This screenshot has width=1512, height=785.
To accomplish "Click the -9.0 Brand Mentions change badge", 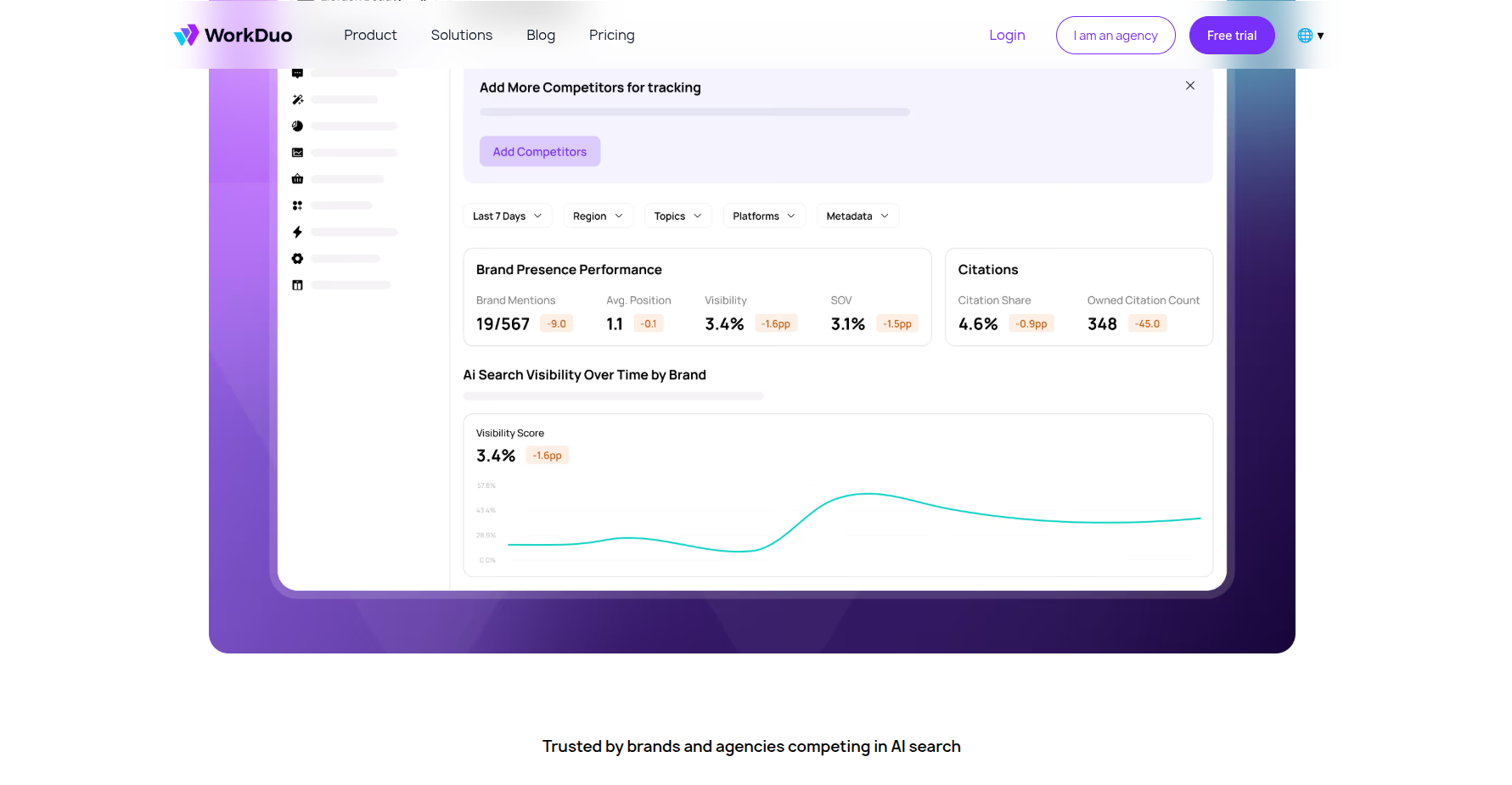I will tap(557, 323).
